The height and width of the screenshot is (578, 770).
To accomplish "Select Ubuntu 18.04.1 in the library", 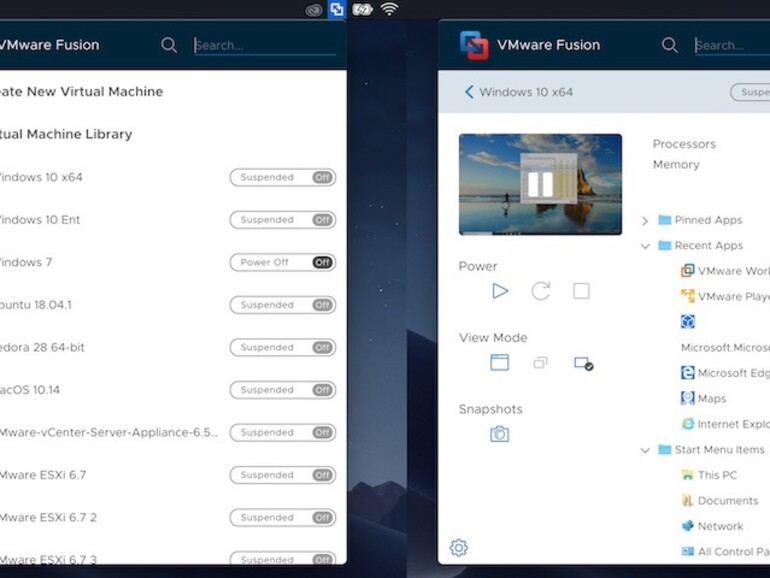I will pos(36,304).
